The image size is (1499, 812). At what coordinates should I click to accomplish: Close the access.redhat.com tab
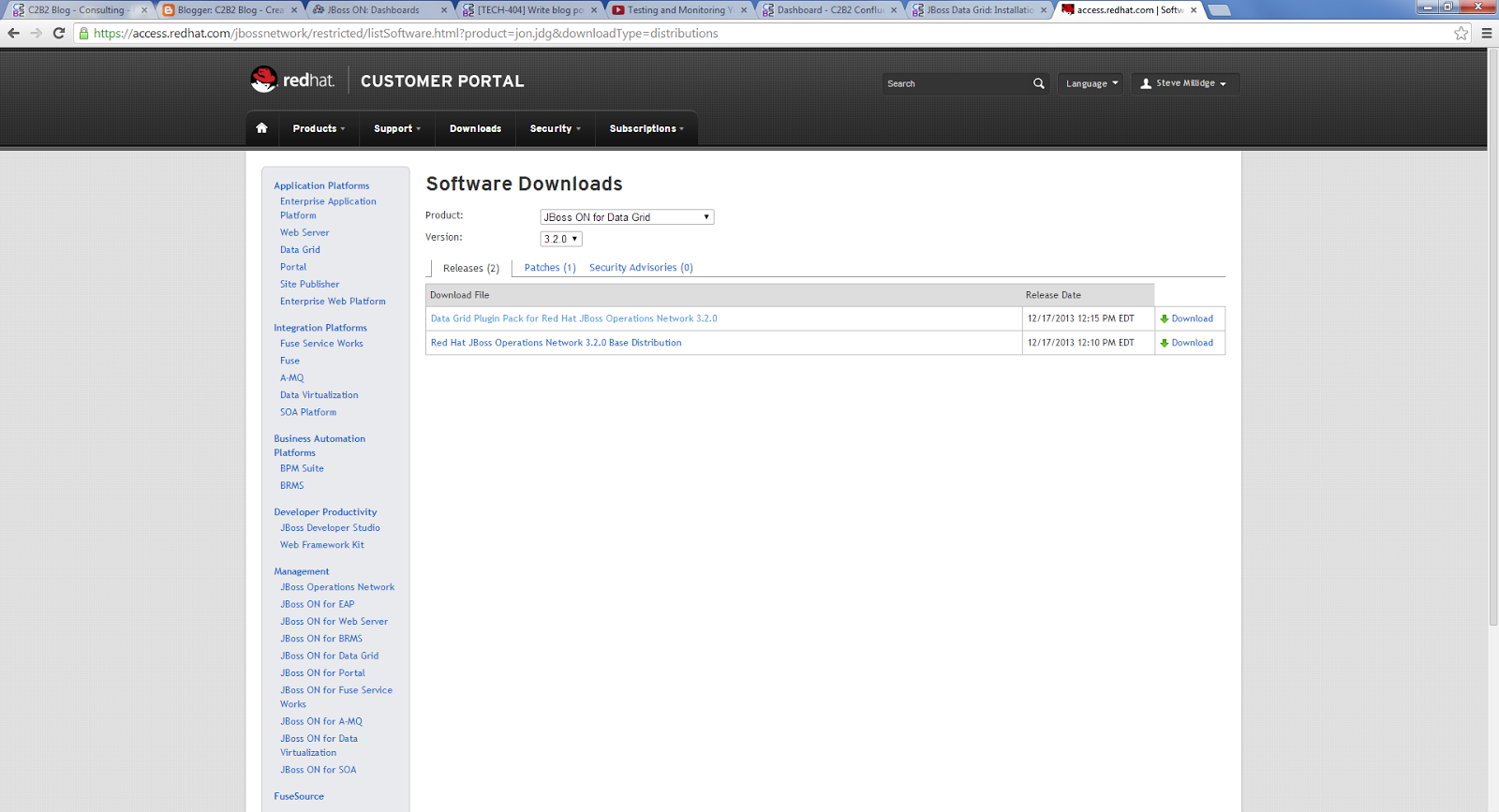(1194, 10)
